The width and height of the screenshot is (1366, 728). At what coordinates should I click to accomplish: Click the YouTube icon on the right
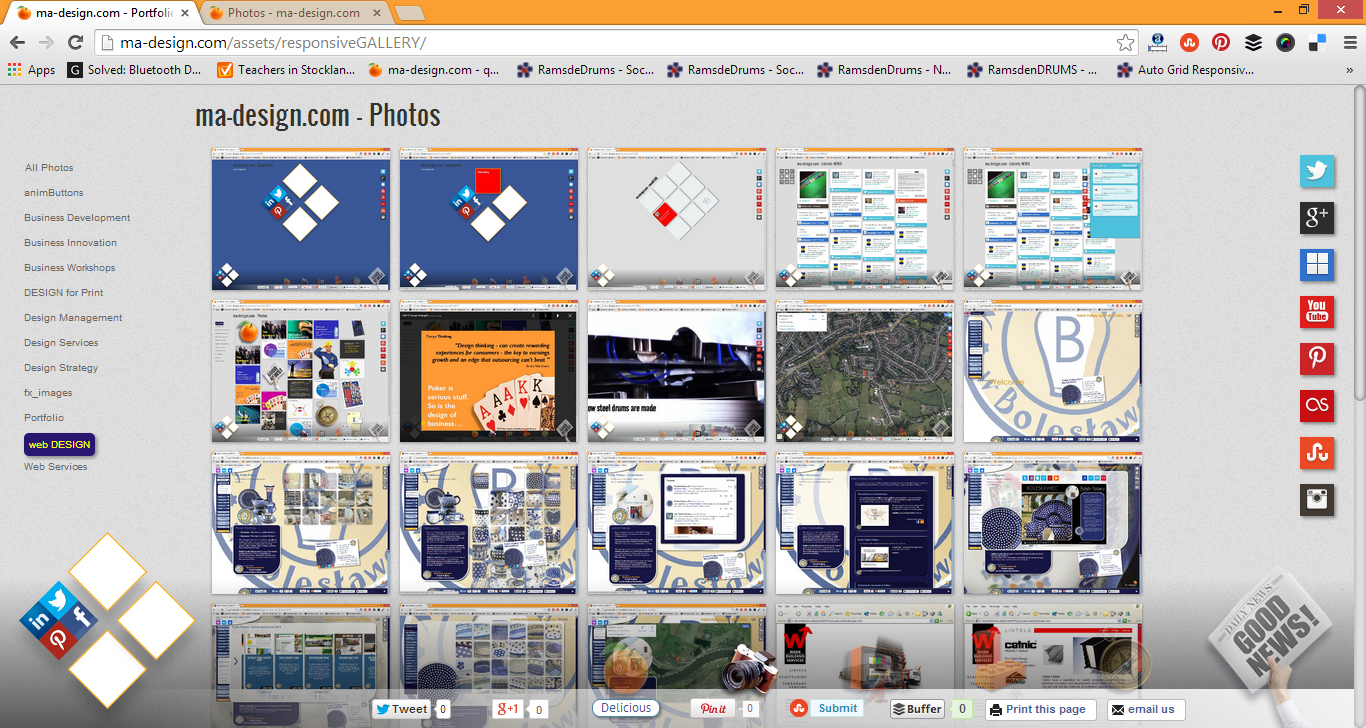(1317, 311)
